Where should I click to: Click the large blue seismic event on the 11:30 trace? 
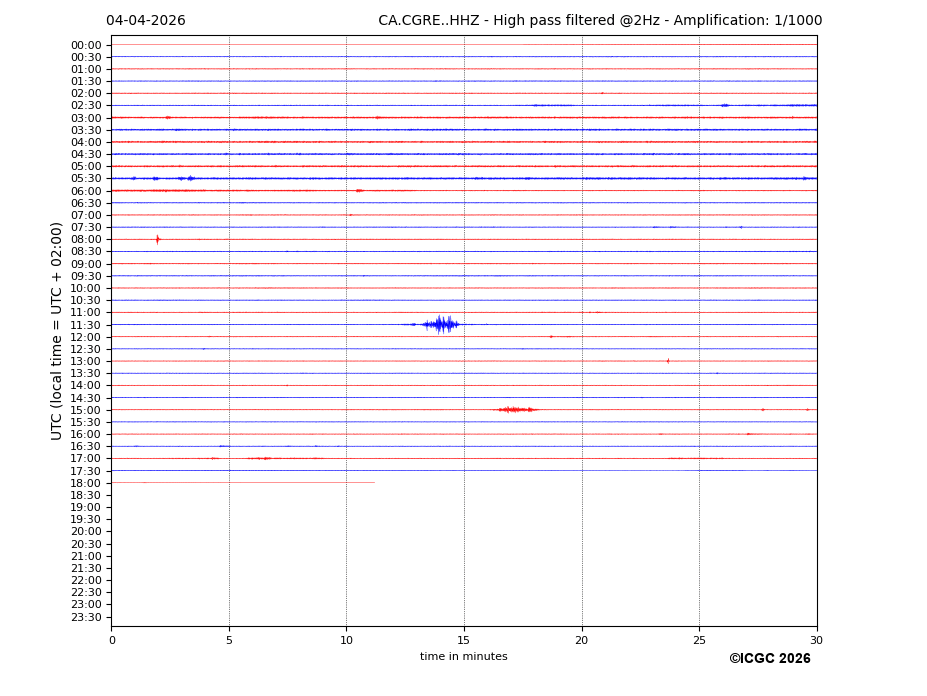pos(440,324)
